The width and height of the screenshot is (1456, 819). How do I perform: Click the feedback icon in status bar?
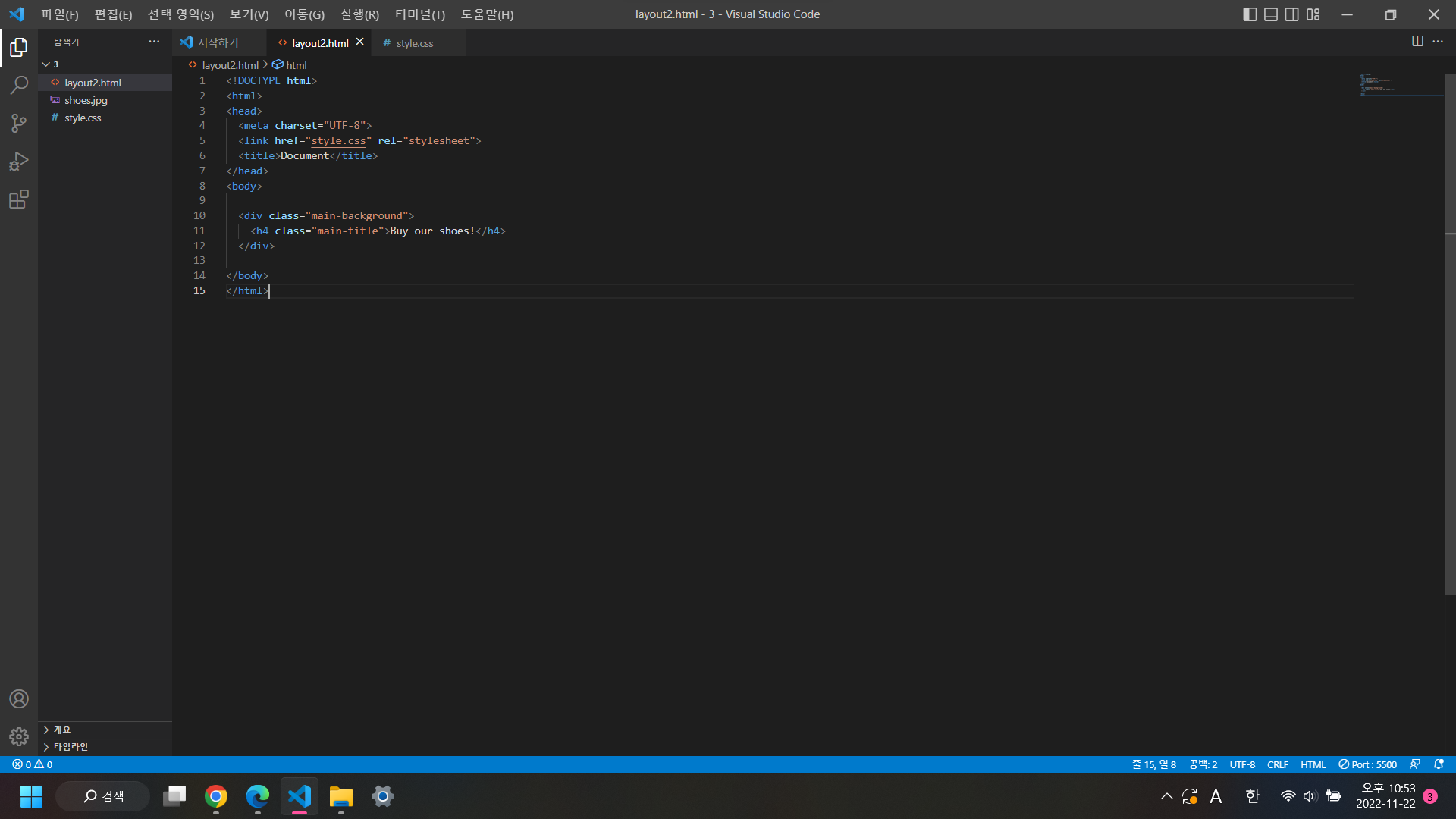pos(1415,764)
